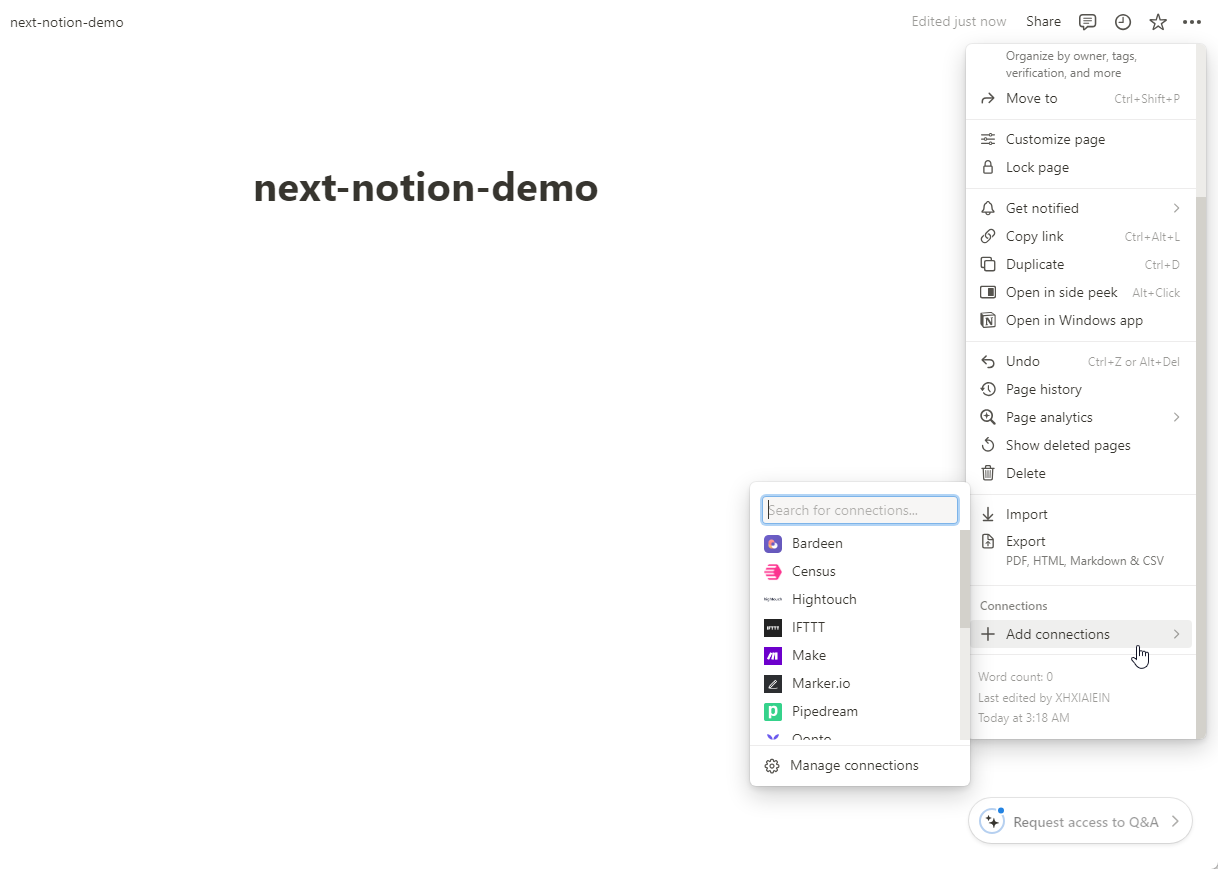Click the clock icon to view page updates
The image size is (1218, 869).
(1122, 21)
